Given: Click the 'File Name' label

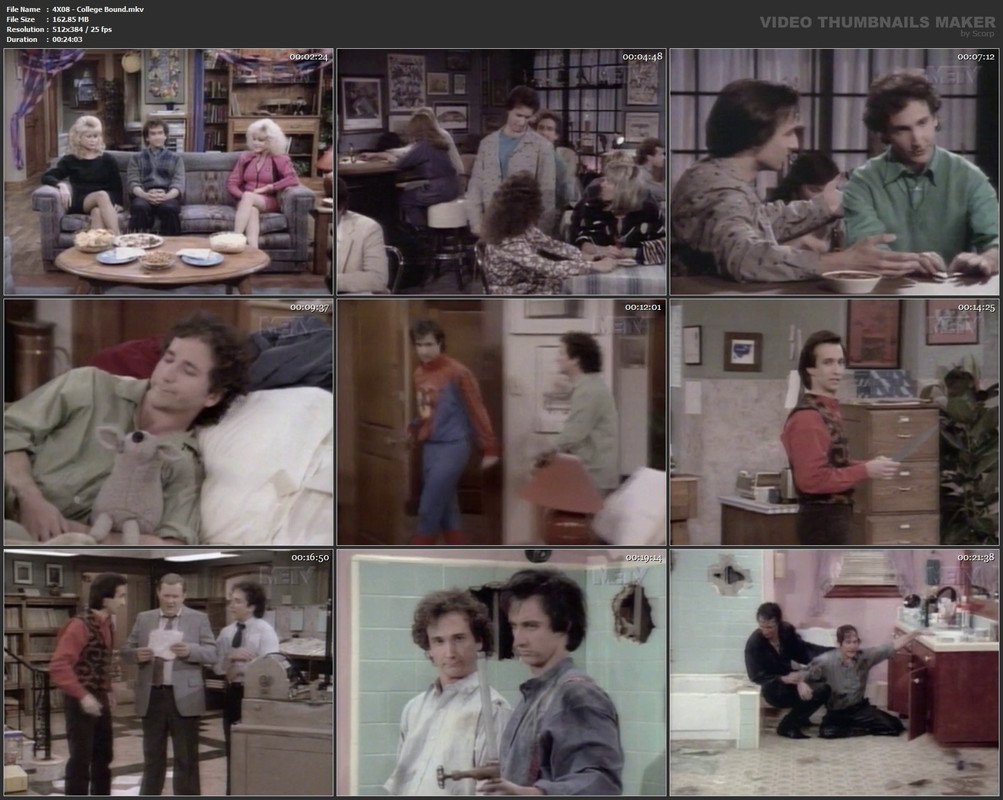Looking at the screenshot, I should (23, 10).
